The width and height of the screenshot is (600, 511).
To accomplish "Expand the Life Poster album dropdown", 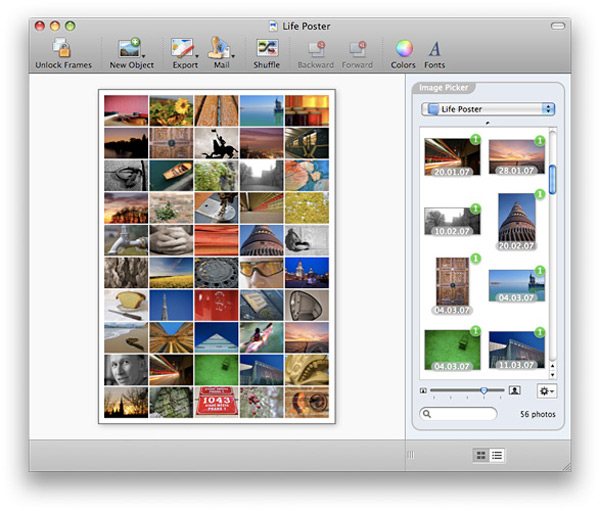I will tap(487, 109).
